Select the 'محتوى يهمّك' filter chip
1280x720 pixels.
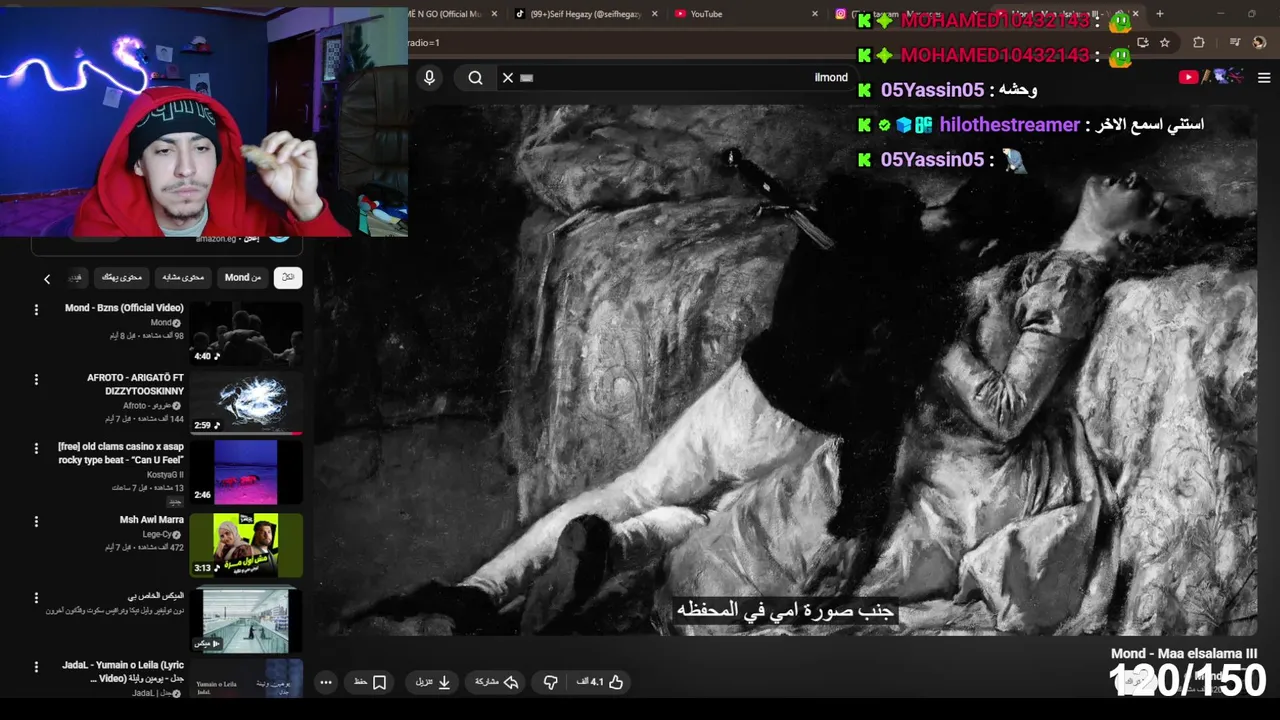click(x=122, y=277)
